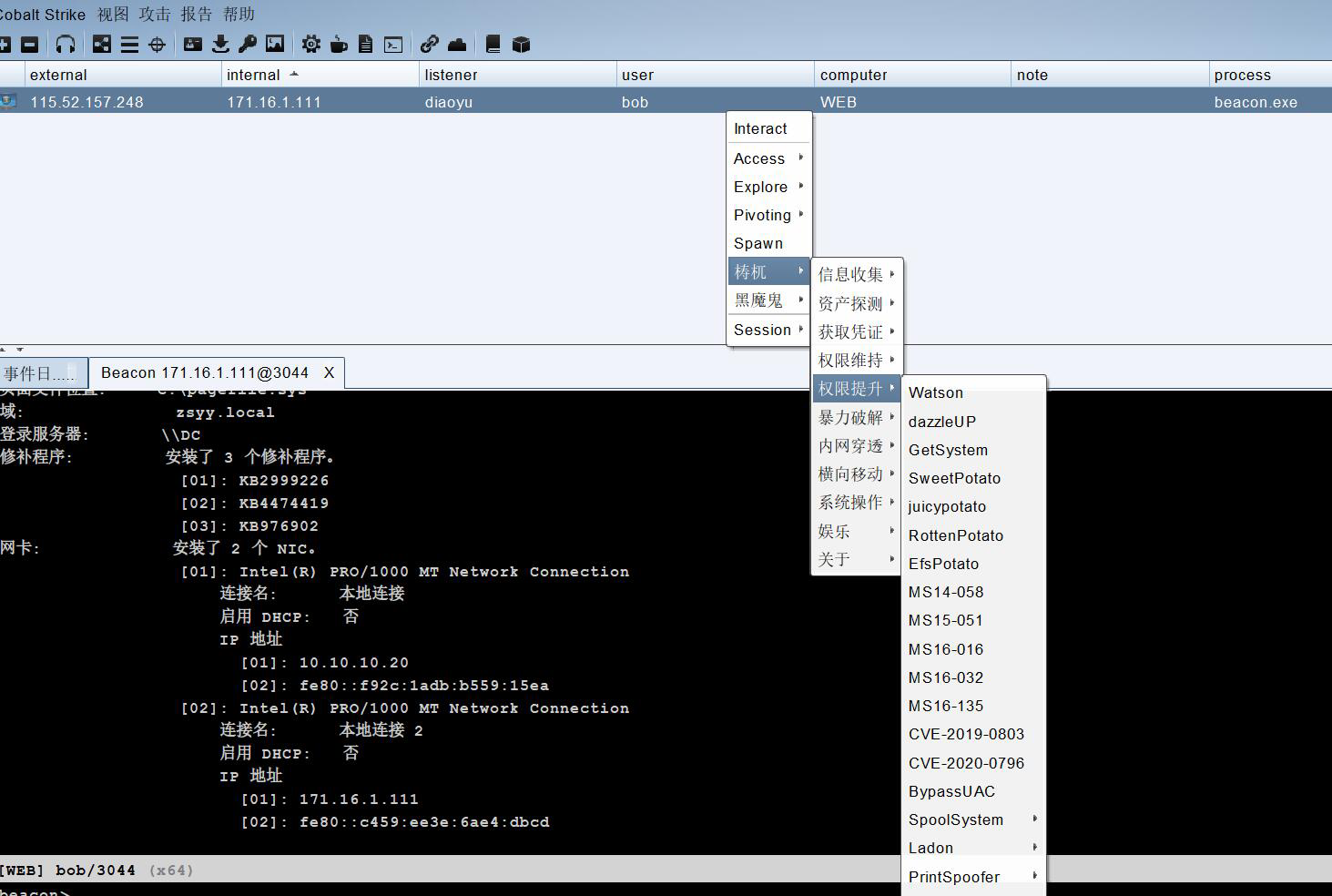Open the Target Table crosshair icon
1332x896 pixels.
click(x=157, y=44)
